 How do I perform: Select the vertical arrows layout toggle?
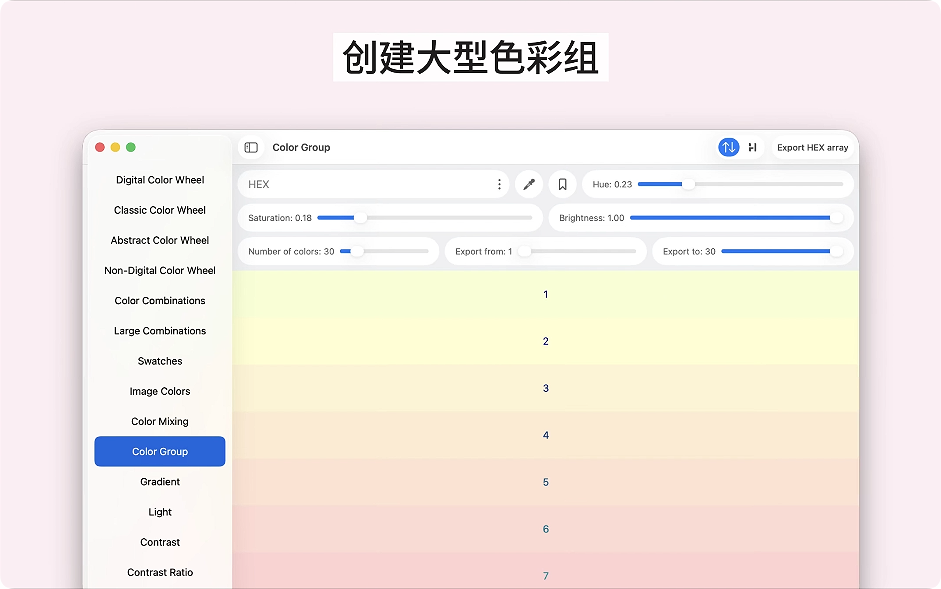(728, 147)
